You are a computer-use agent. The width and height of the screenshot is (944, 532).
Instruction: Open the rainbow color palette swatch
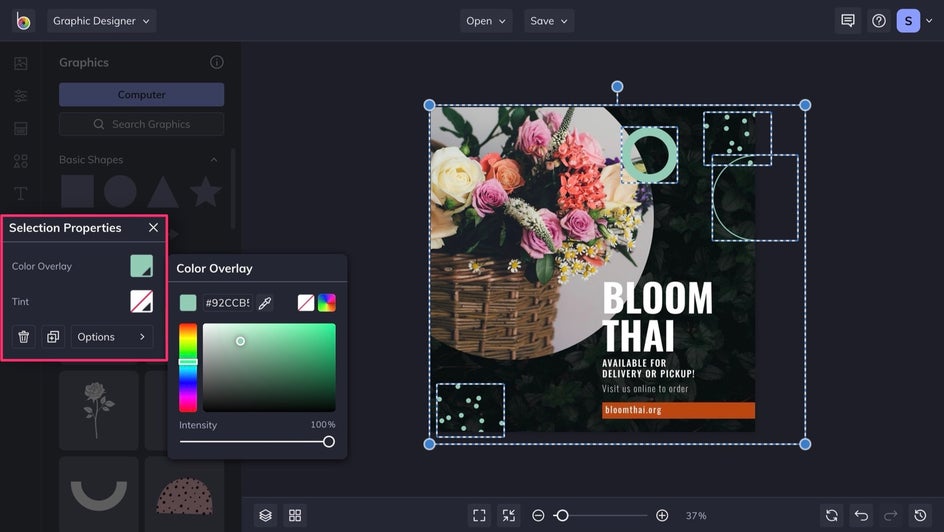click(327, 303)
